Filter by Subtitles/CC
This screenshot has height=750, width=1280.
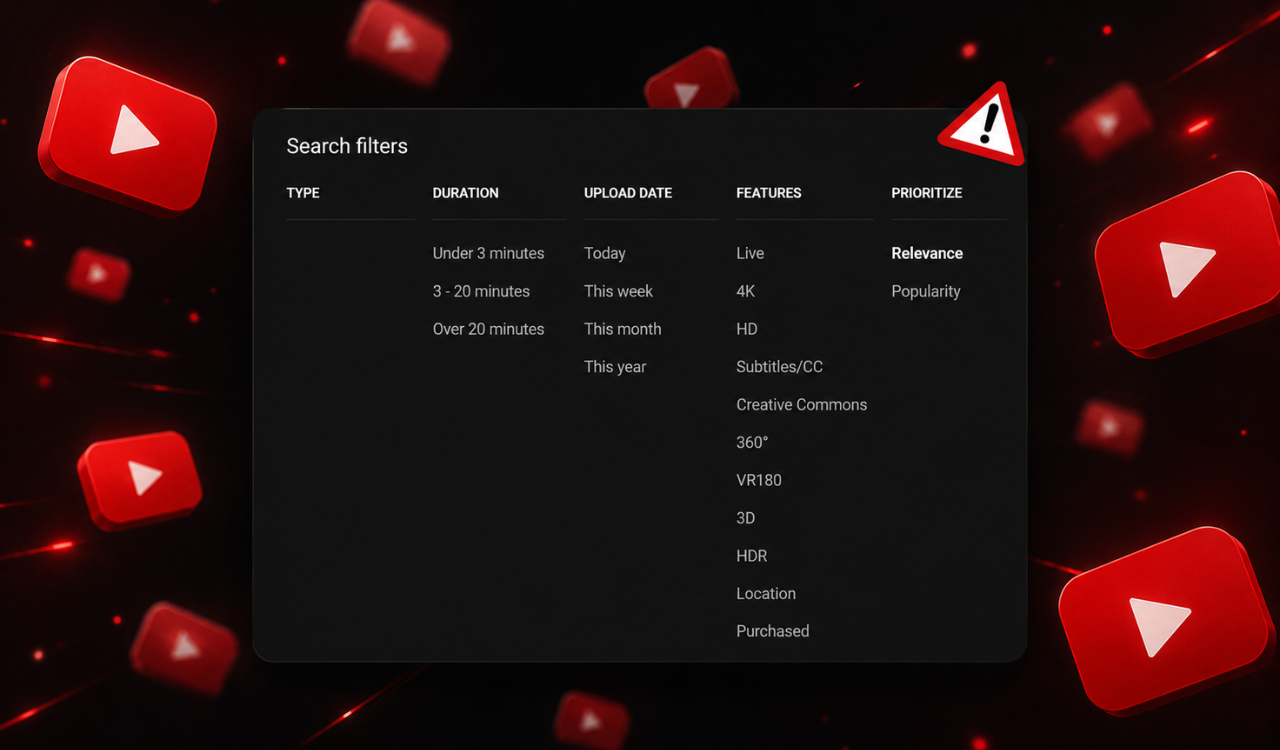tap(779, 367)
